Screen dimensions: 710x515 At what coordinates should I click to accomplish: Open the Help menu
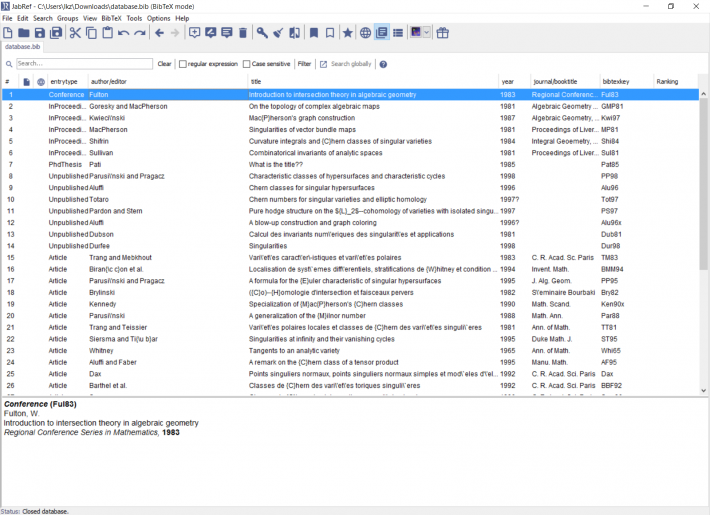coord(182,18)
